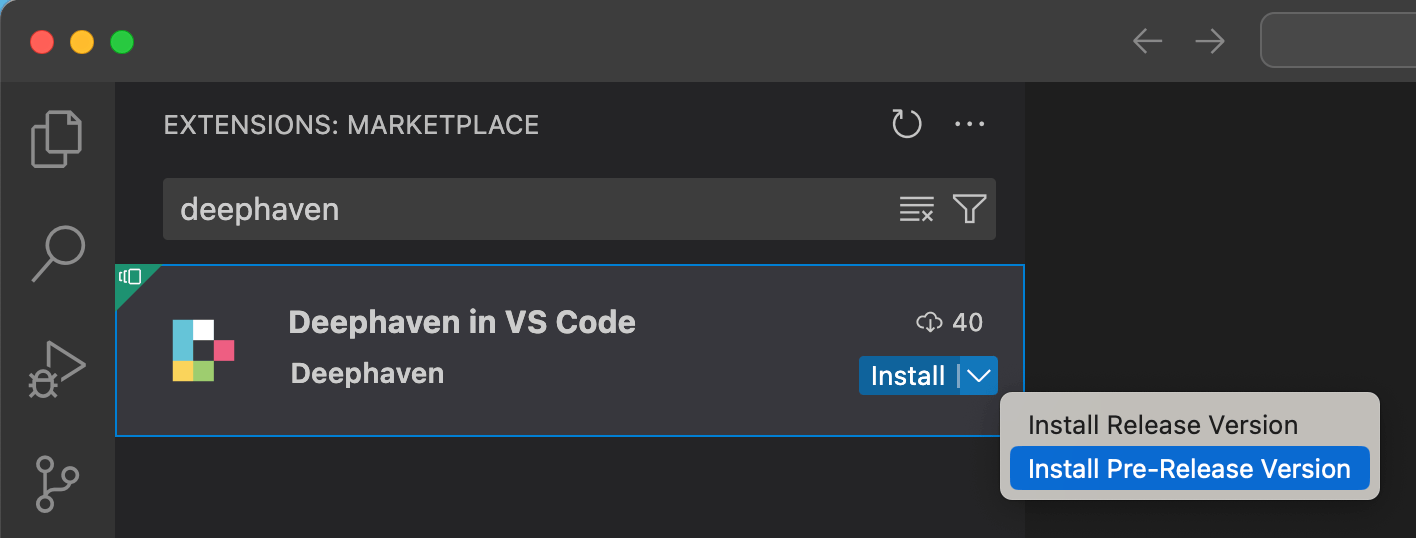The height and width of the screenshot is (538, 1416).
Task: Click the green pre-release corner badge
Action: pyautogui.click(x=130, y=277)
